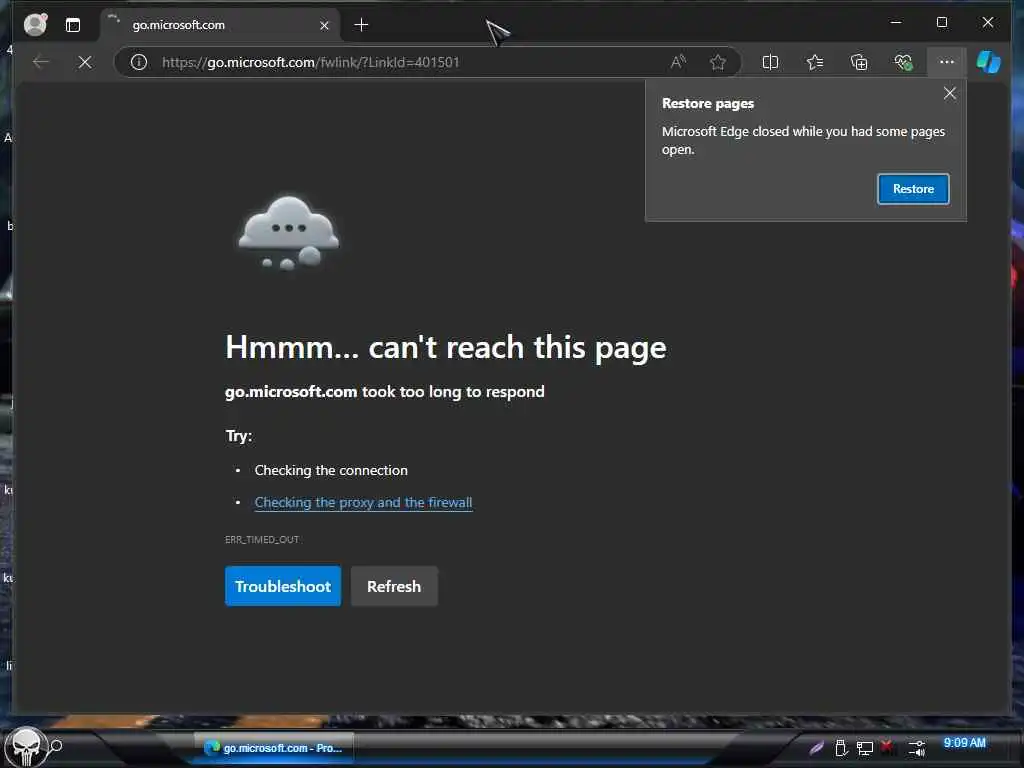Open the Copilot sidebar
Image resolution: width=1024 pixels, height=768 pixels.
tap(988, 62)
